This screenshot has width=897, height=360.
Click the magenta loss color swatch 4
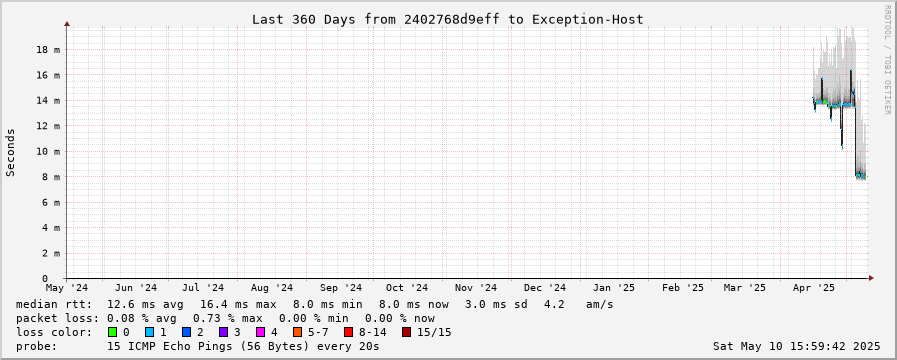(x=260, y=332)
